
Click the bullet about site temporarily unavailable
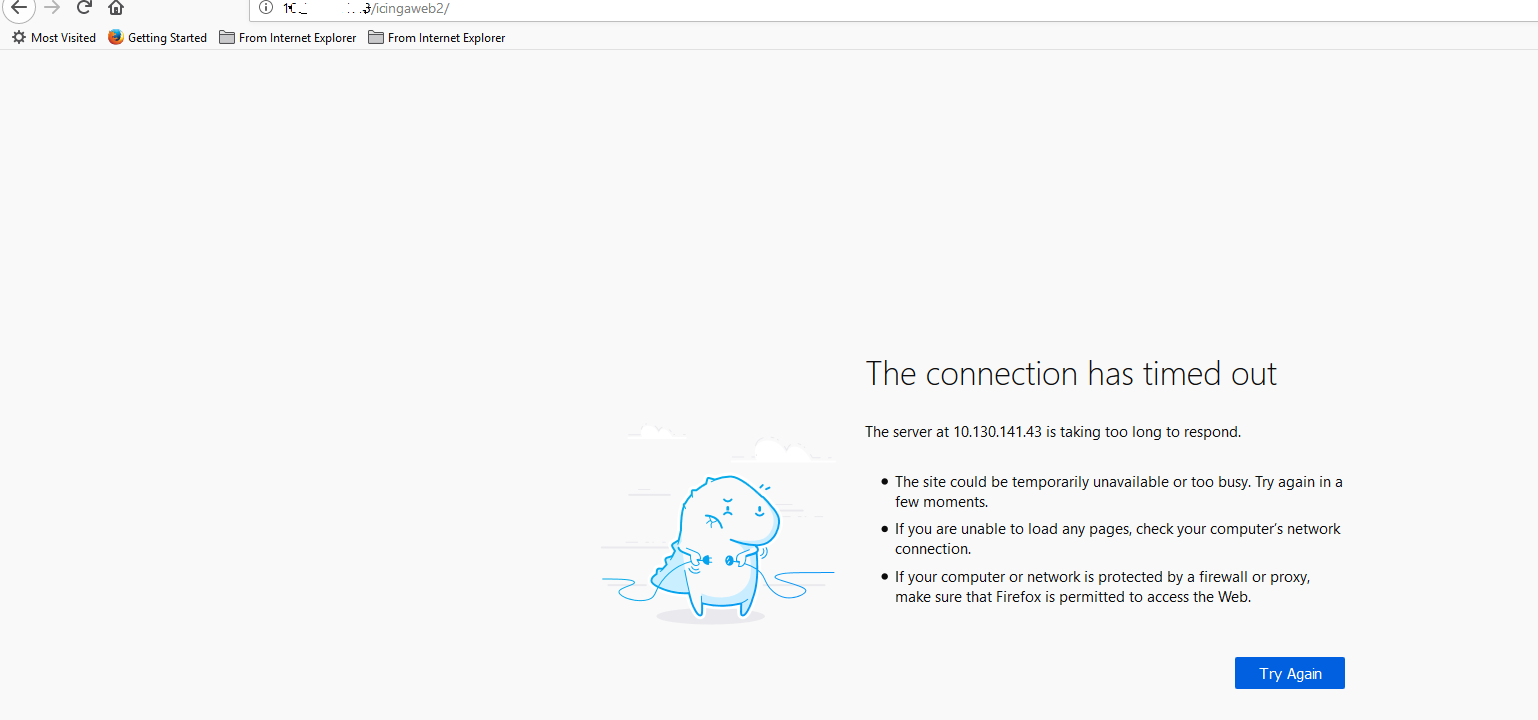[x=1118, y=492]
